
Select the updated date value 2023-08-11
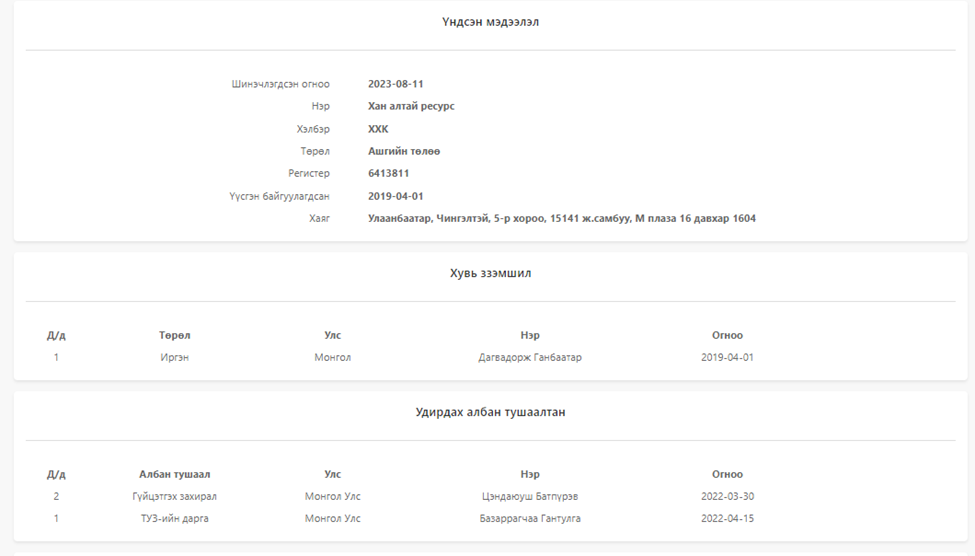tap(395, 84)
